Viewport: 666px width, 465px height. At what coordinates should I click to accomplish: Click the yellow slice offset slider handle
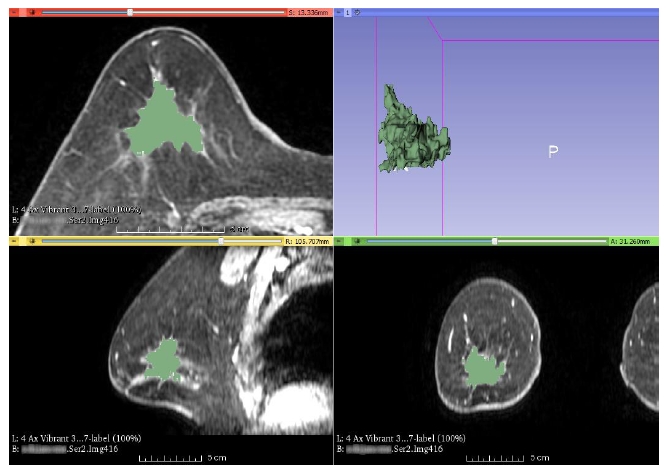tap(220, 241)
